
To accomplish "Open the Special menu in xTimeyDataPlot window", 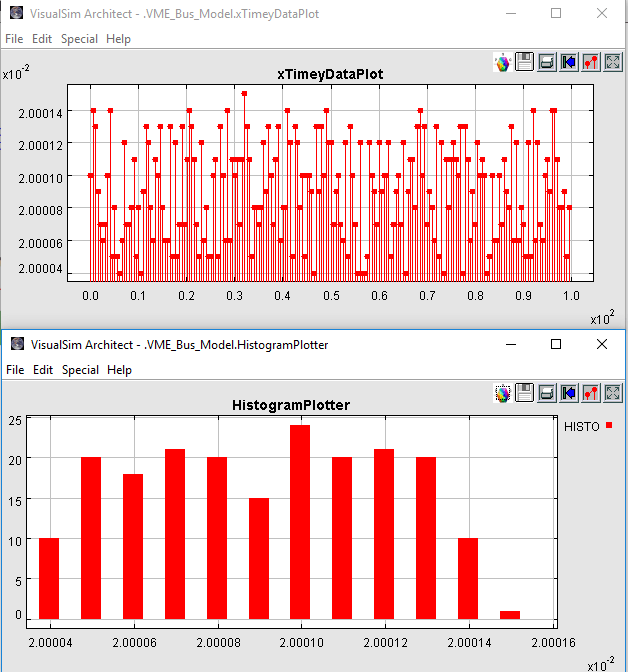I will 79,39.
